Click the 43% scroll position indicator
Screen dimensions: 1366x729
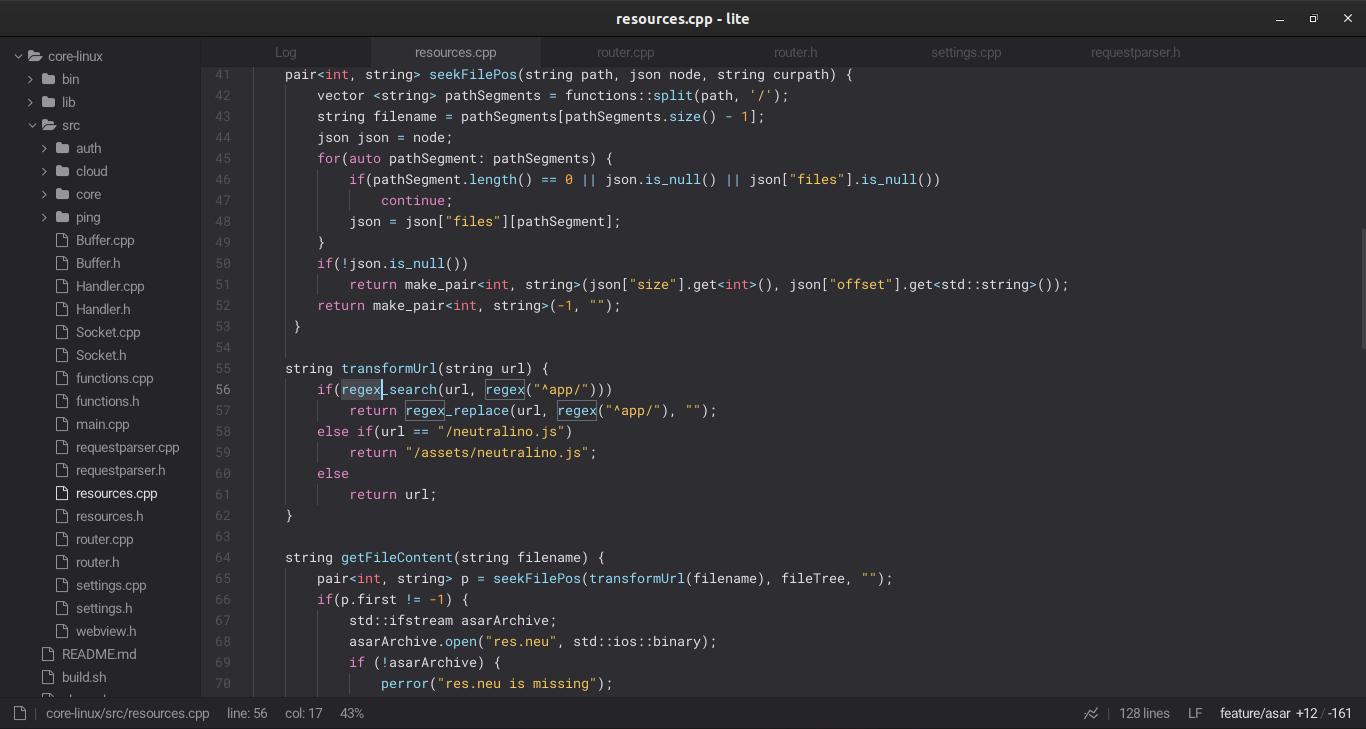tap(352, 713)
